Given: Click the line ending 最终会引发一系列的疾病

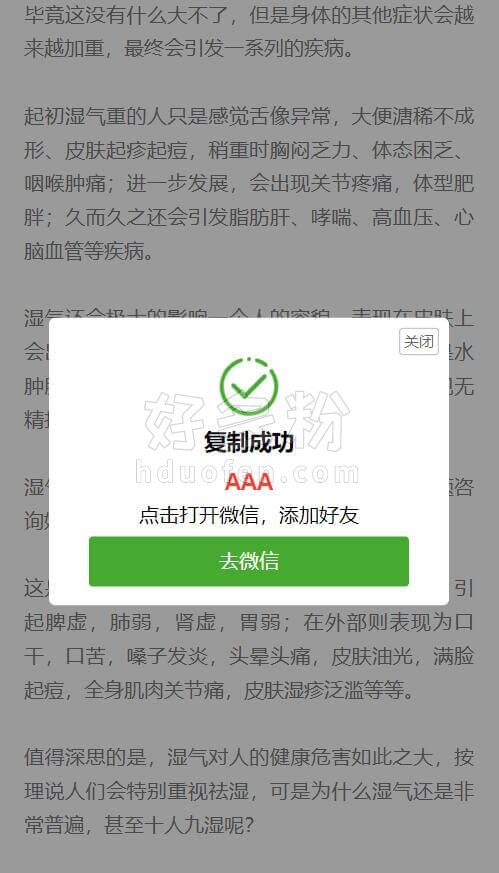Looking at the screenshot, I should 189,49.
